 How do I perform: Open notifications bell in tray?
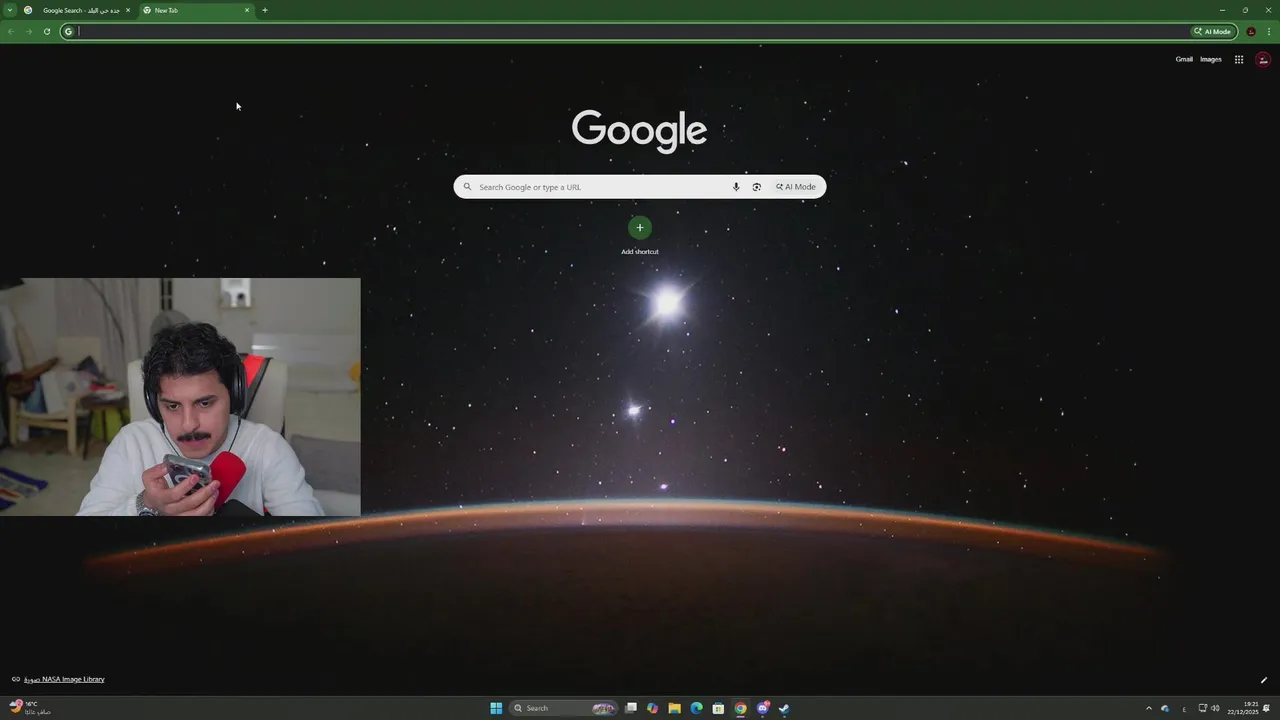(x=1265, y=708)
